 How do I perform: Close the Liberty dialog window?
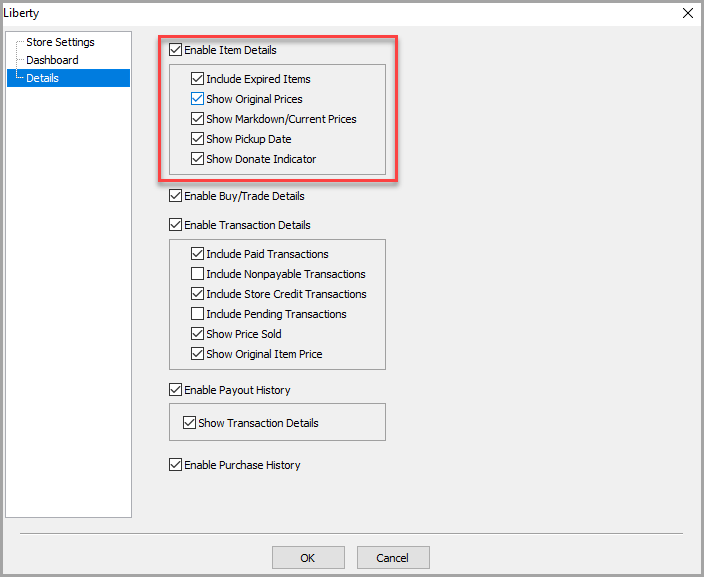pos(687,13)
